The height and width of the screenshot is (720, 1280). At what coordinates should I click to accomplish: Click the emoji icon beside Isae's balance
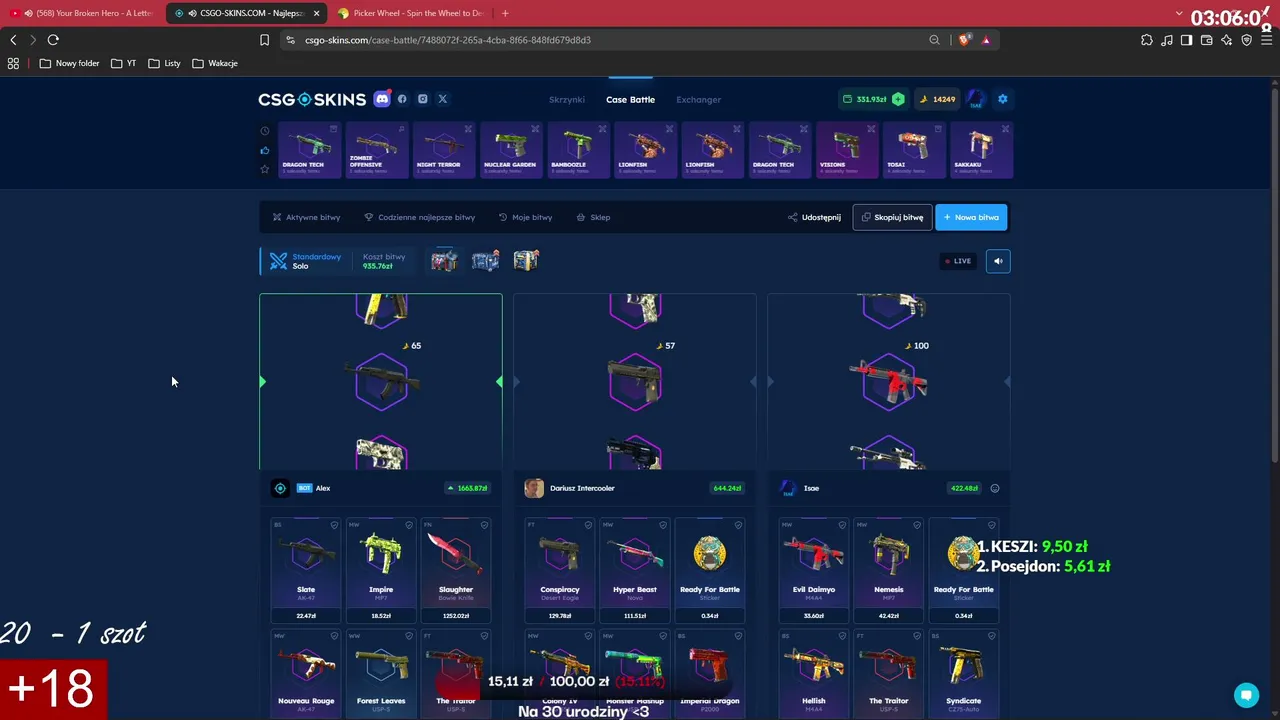point(995,488)
